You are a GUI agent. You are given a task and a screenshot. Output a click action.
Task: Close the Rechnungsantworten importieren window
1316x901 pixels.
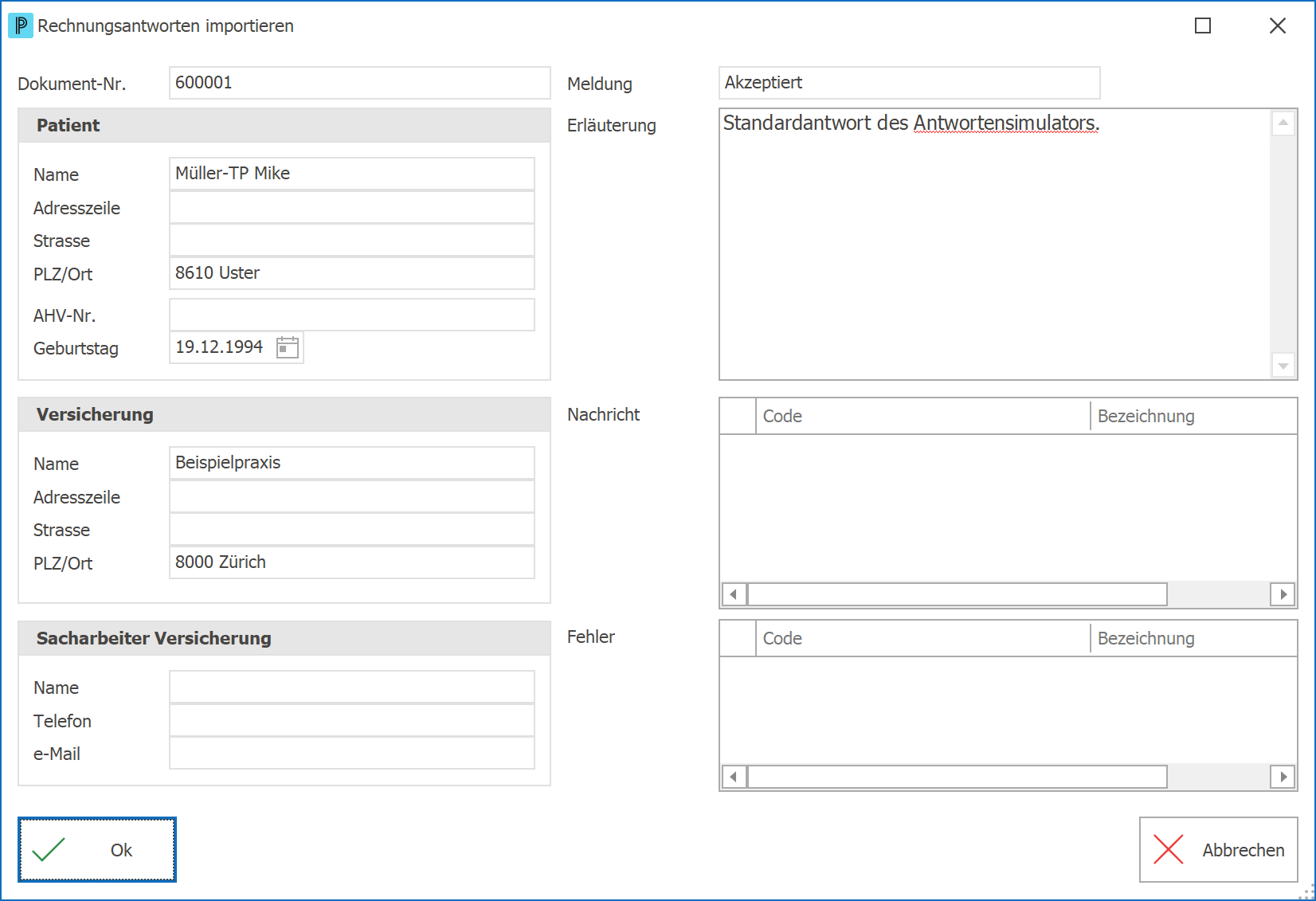coord(1278,25)
